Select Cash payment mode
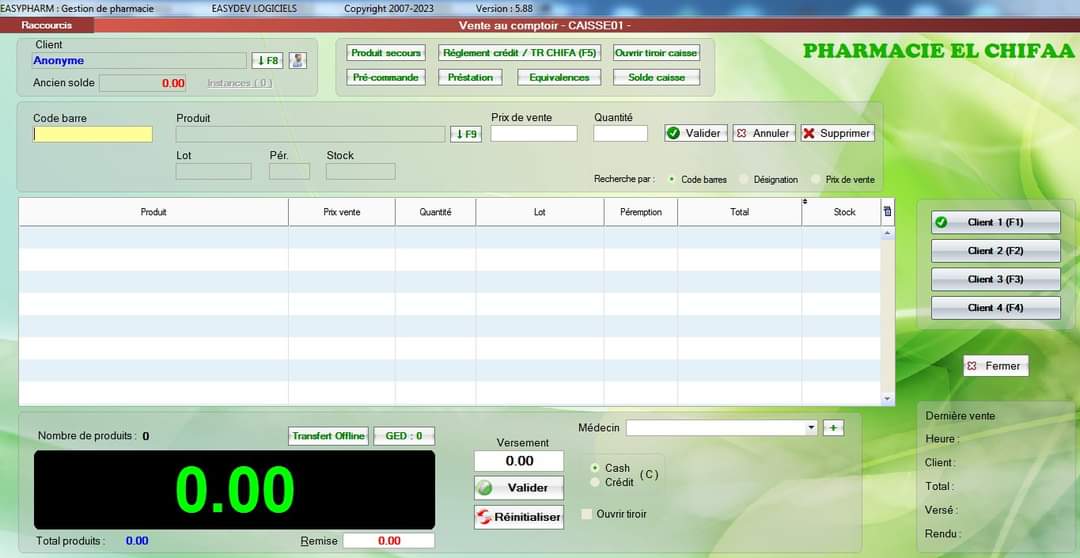The image size is (1080, 558). 594,468
